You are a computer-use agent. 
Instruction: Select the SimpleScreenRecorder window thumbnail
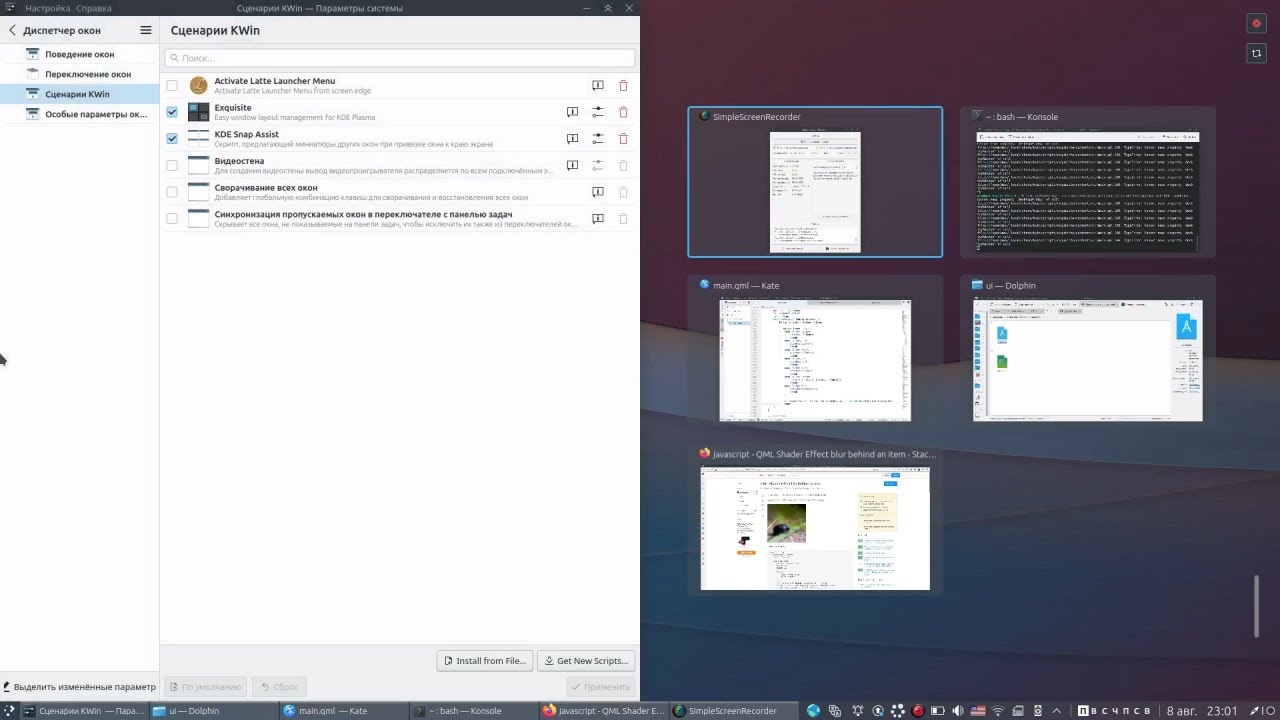pos(815,182)
